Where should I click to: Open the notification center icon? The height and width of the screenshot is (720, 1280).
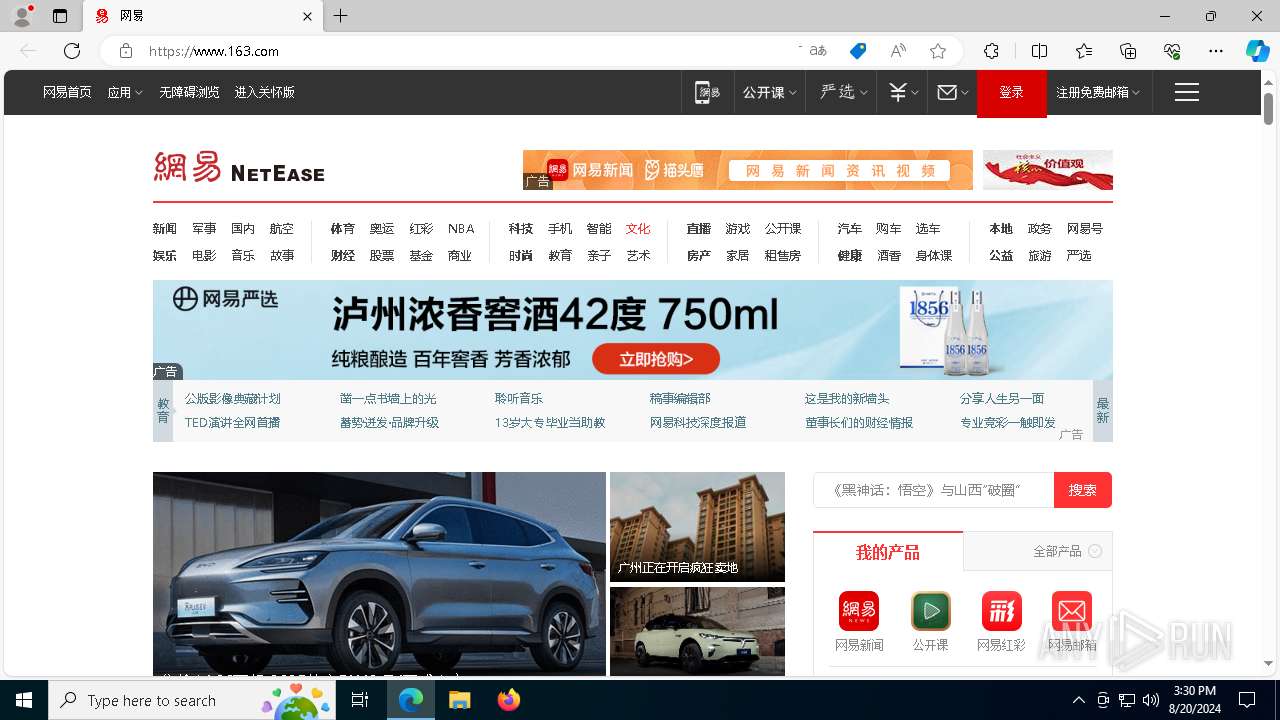pyautogui.click(x=1247, y=700)
